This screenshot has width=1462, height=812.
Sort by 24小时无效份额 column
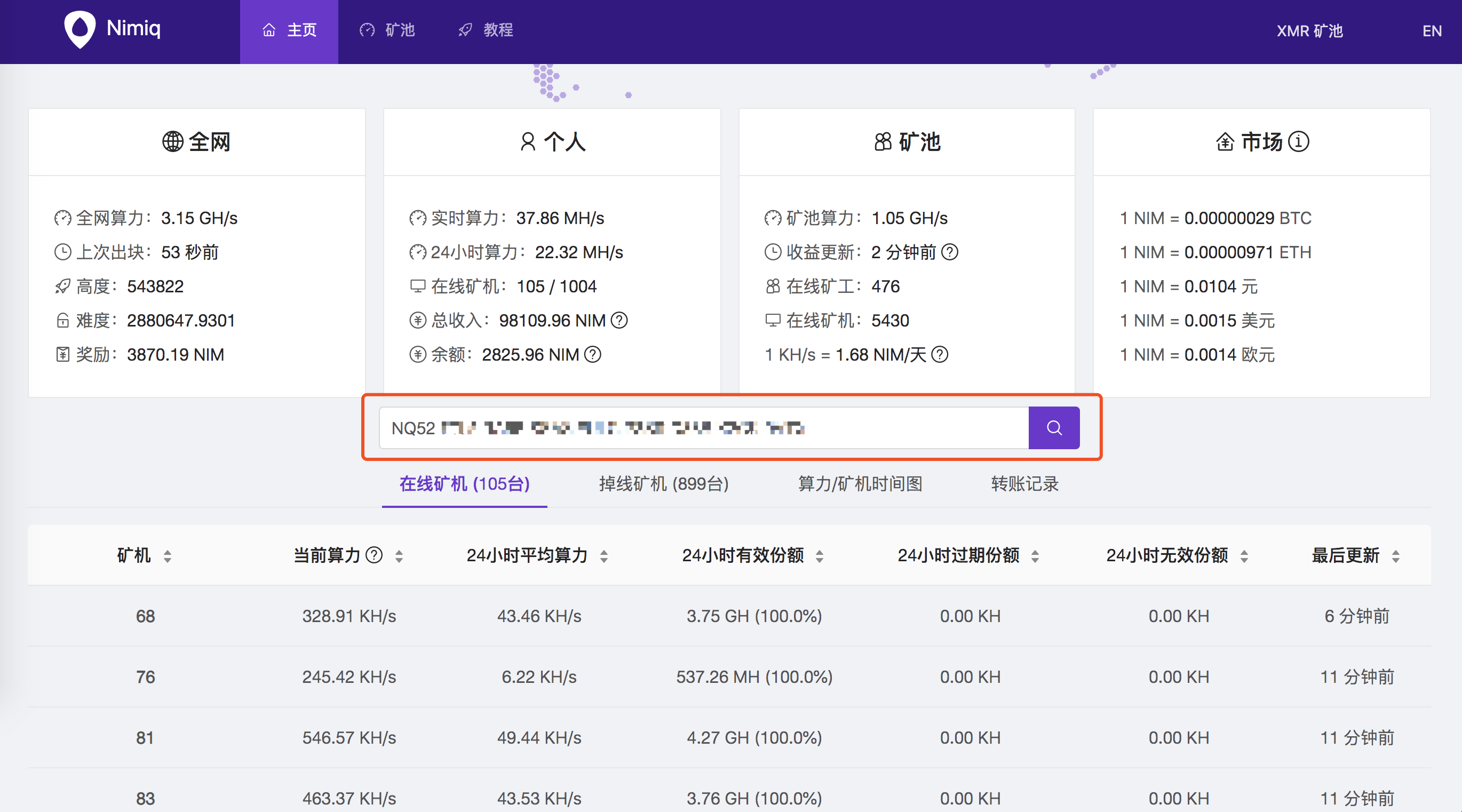(x=1244, y=556)
